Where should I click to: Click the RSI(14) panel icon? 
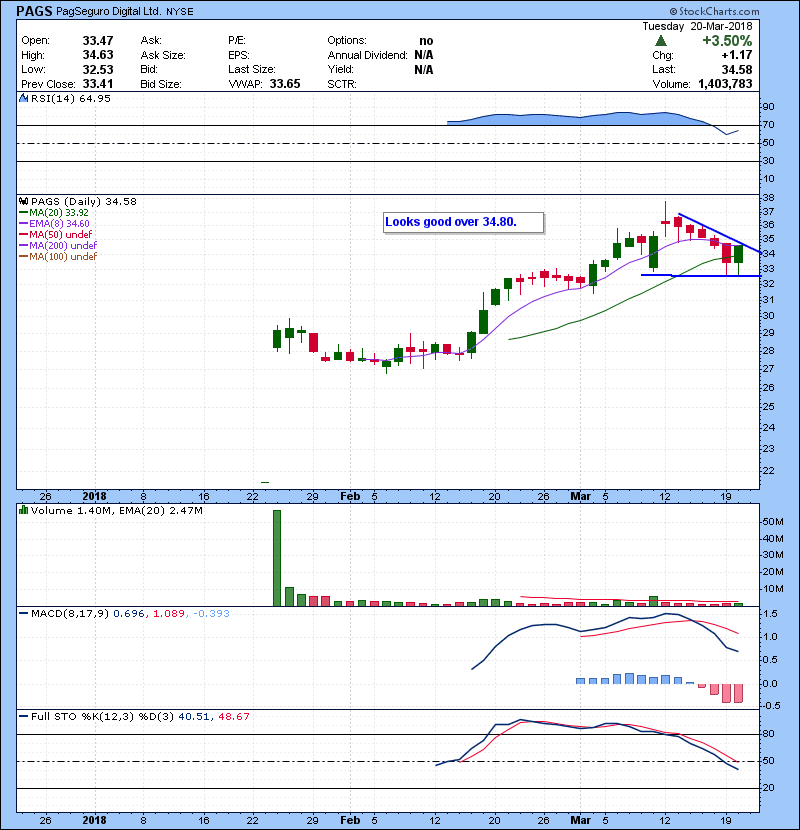(x=23, y=98)
